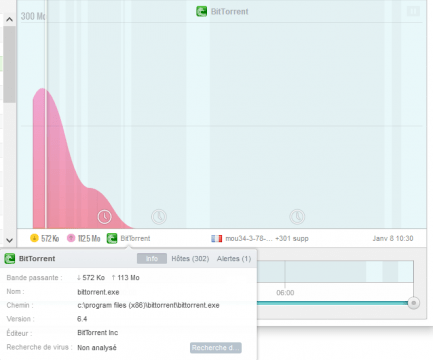Open the Hôtes (302) tab
Viewport: 433px width, 360px height.
pyautogui.click(x=190, y=259)
